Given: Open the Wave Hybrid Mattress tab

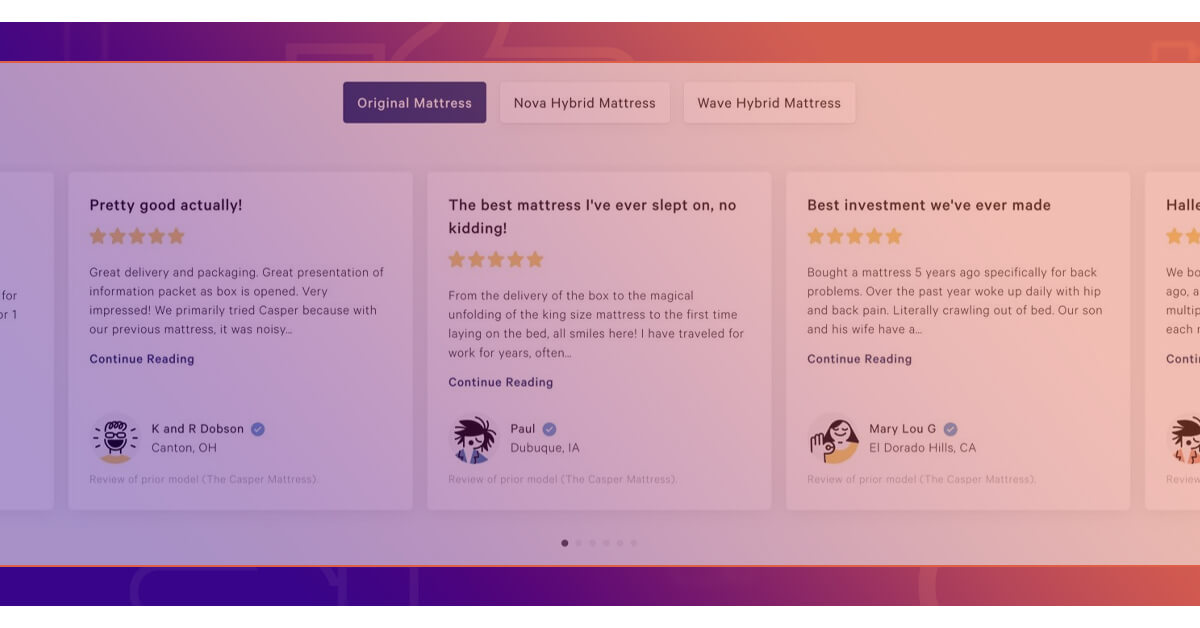Looking at the screenshot, I should point(769,103).
